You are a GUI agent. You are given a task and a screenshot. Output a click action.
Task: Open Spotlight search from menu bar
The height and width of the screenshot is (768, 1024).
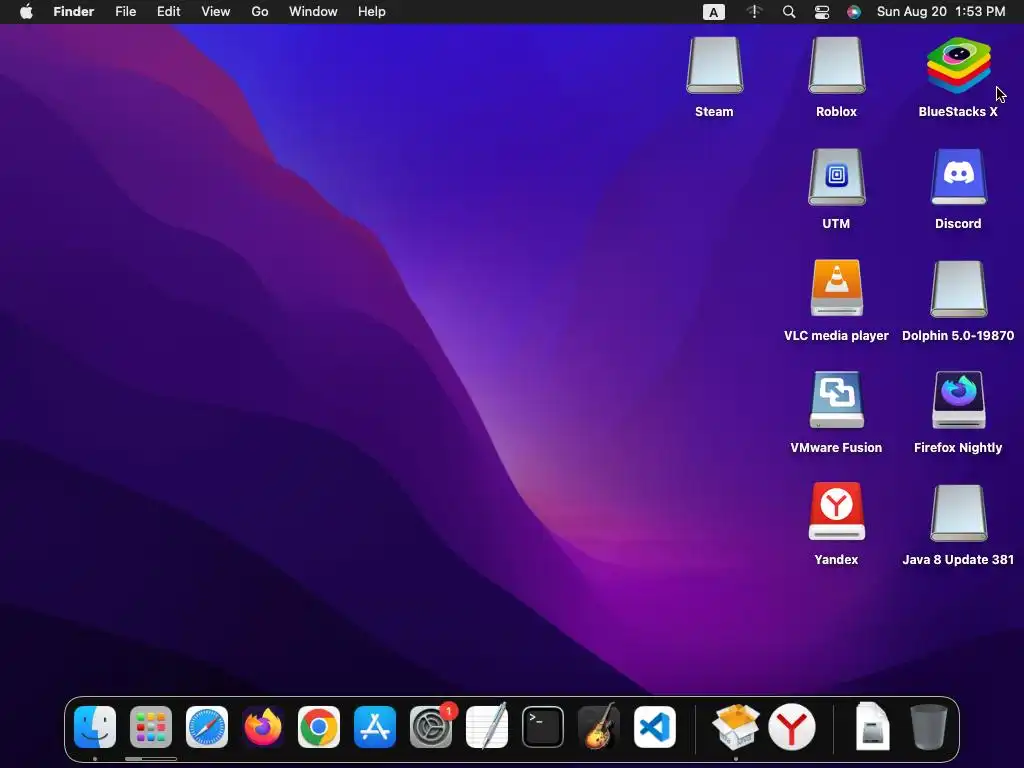789,12
